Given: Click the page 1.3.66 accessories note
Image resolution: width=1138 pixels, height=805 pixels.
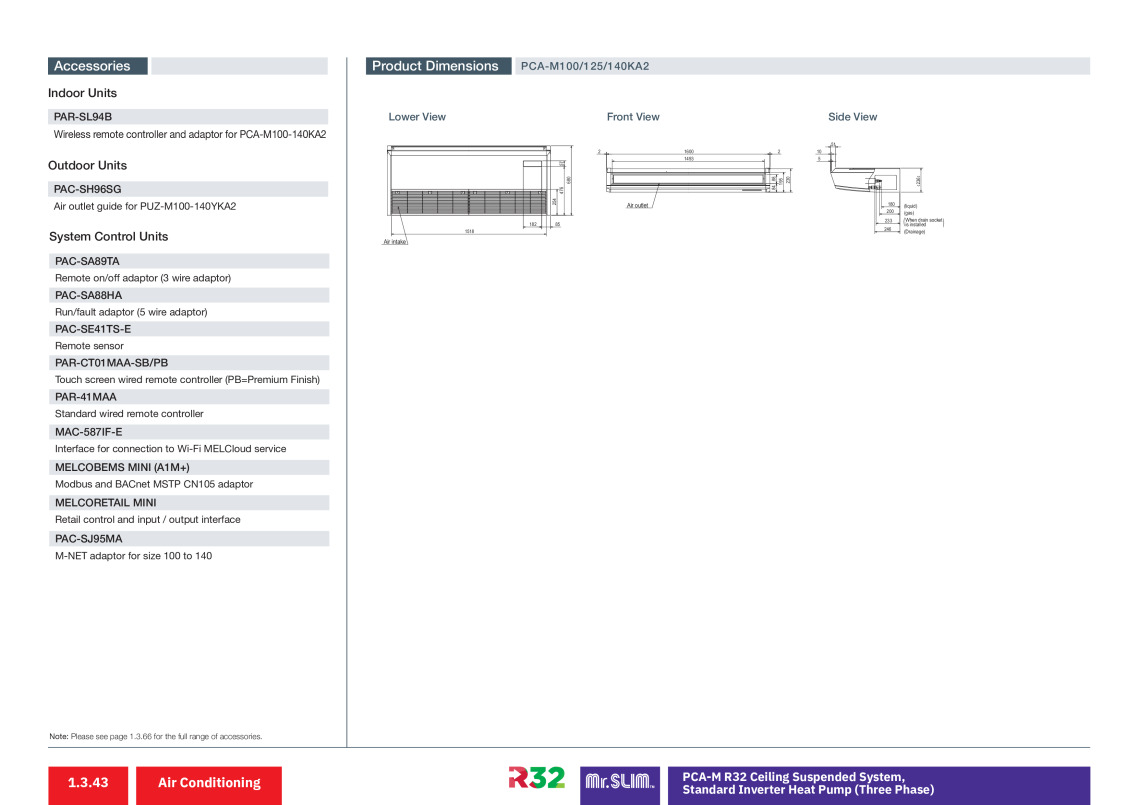Looking at the screenshot, I should [156, 736].
